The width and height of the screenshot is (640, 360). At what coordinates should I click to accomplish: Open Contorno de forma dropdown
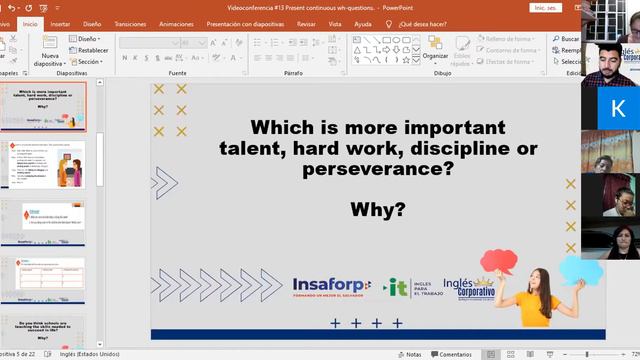coord(509,50)
